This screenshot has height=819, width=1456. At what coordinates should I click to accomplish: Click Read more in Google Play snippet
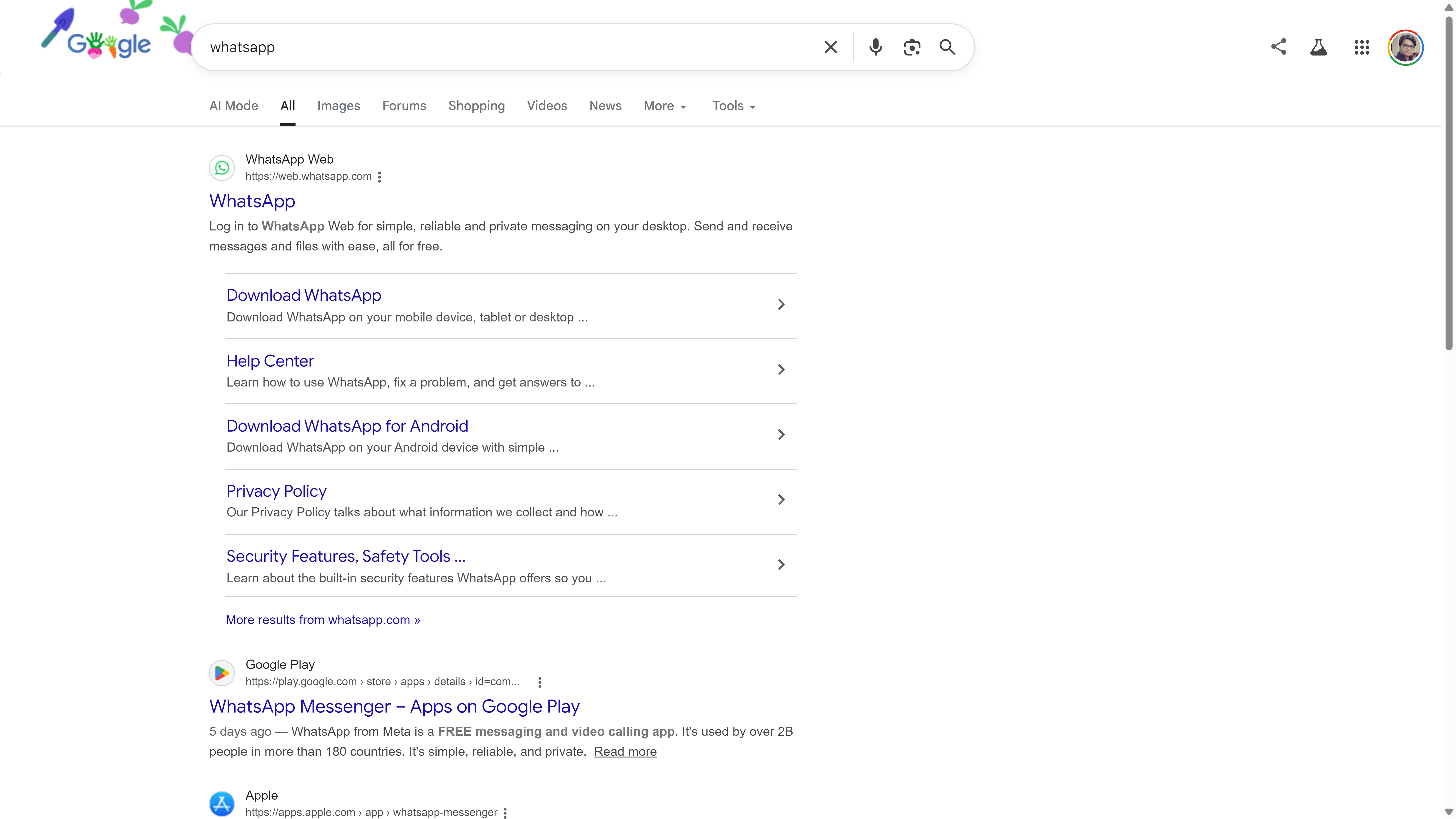click(625, 752)
